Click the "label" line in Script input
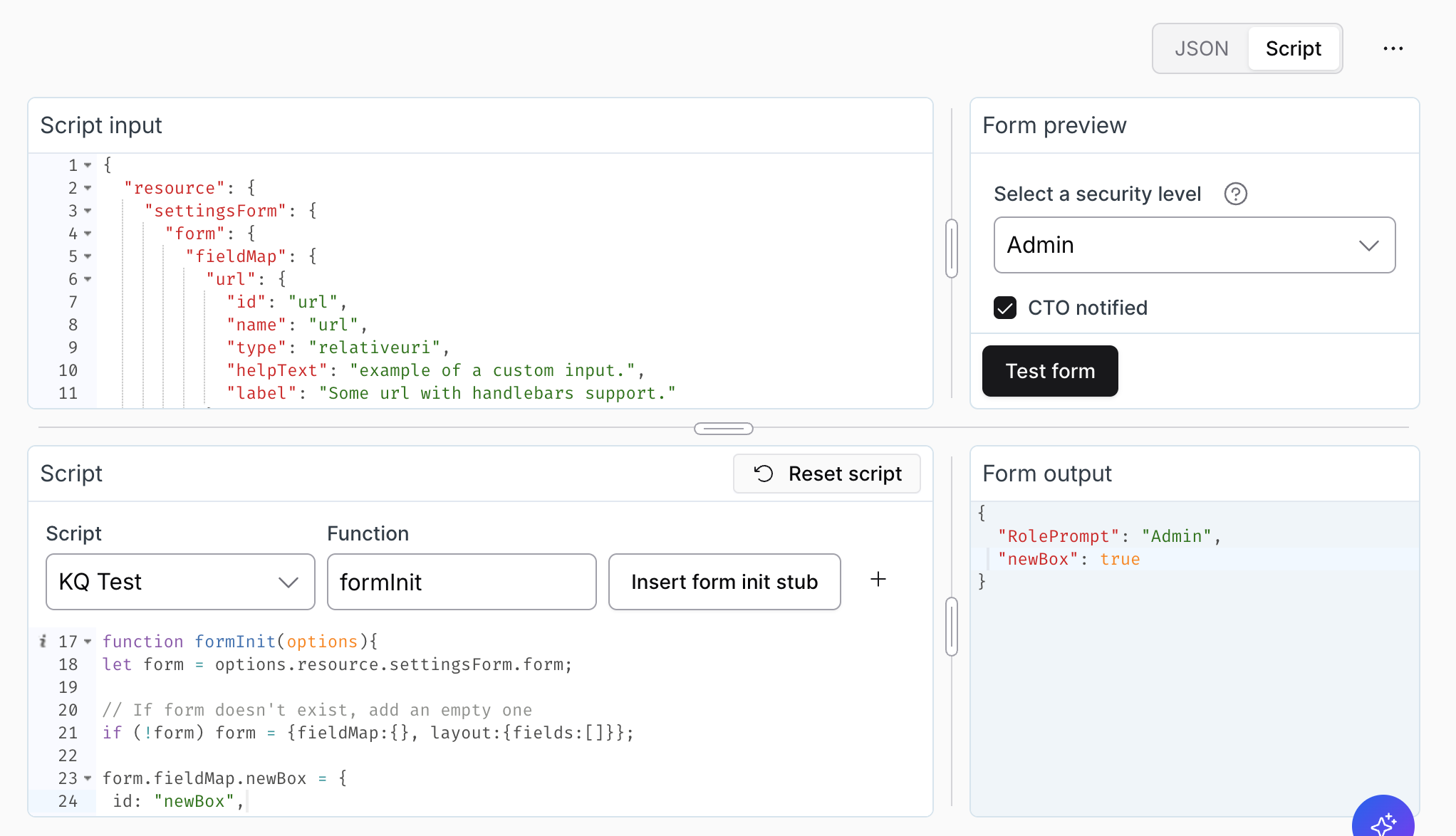Image resolution: width=1456 pixels, height=836 pixels. (x=451, y=393)
